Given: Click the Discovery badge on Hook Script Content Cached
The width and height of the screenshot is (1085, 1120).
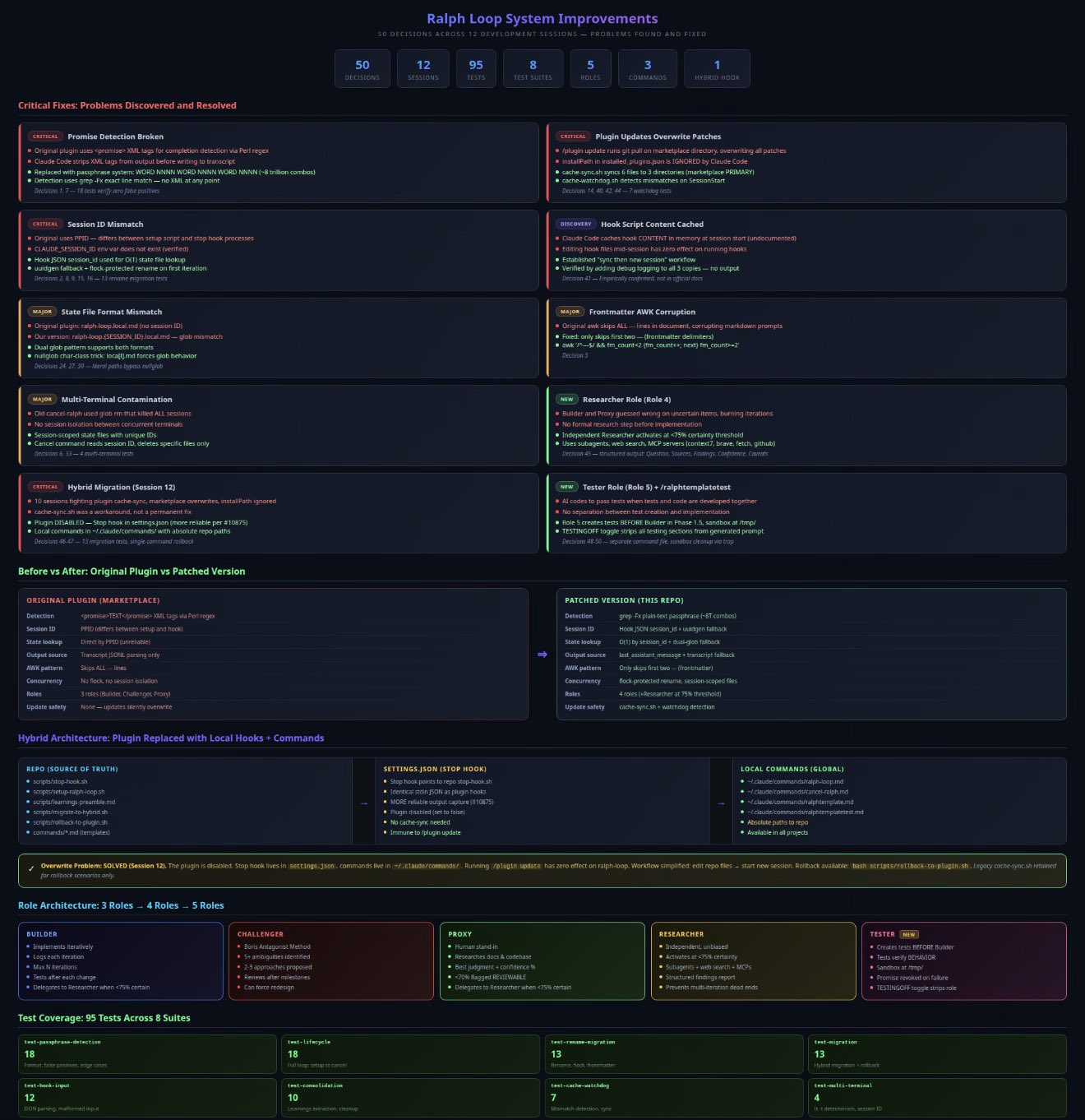Looking at the screenshot, I should [x=575, y=224].
